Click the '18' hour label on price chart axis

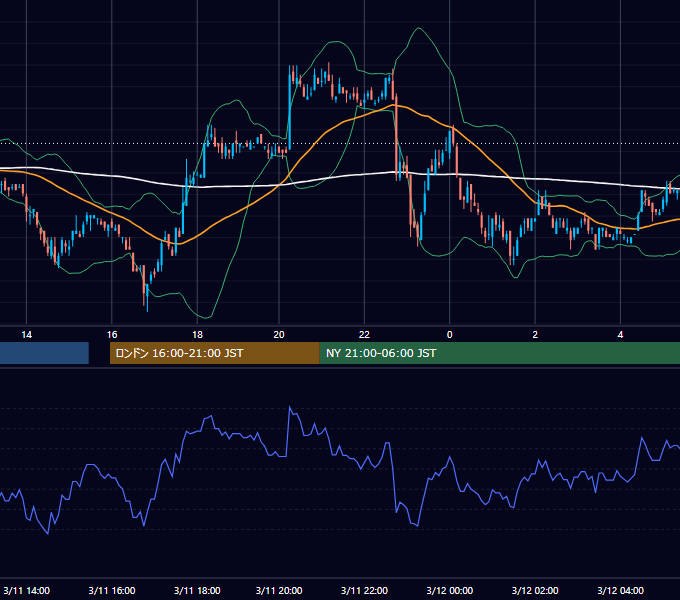click(197, 335)
